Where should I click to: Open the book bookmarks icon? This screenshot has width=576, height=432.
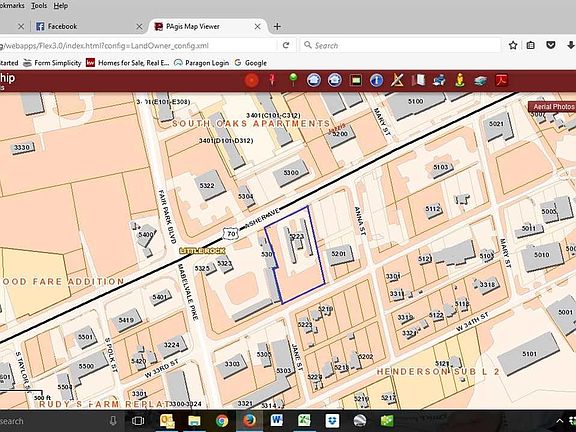coord(418,80)
